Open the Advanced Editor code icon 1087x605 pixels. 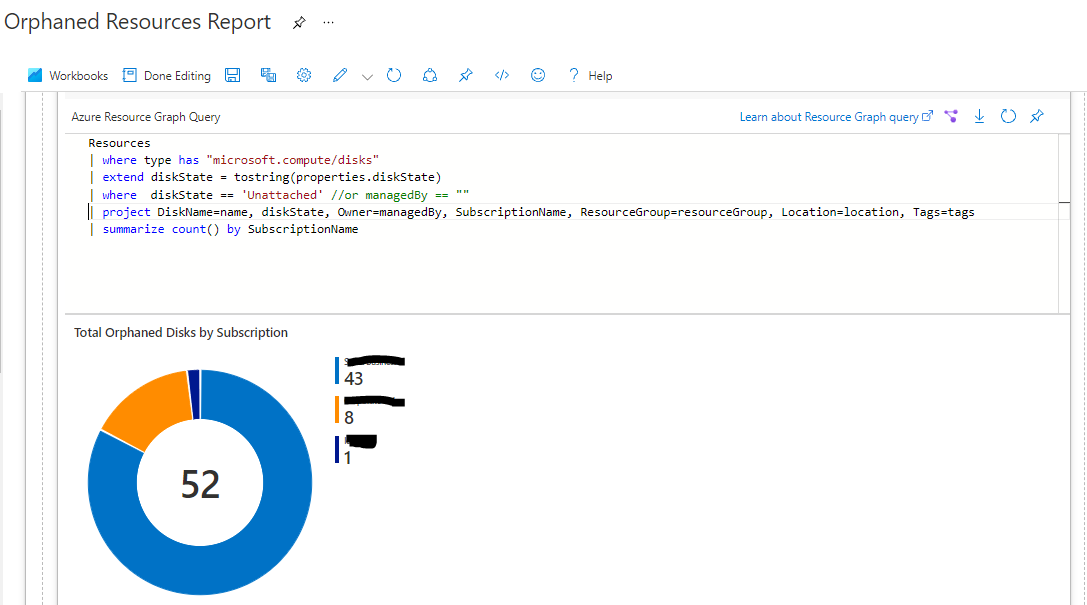coord(502,76)
